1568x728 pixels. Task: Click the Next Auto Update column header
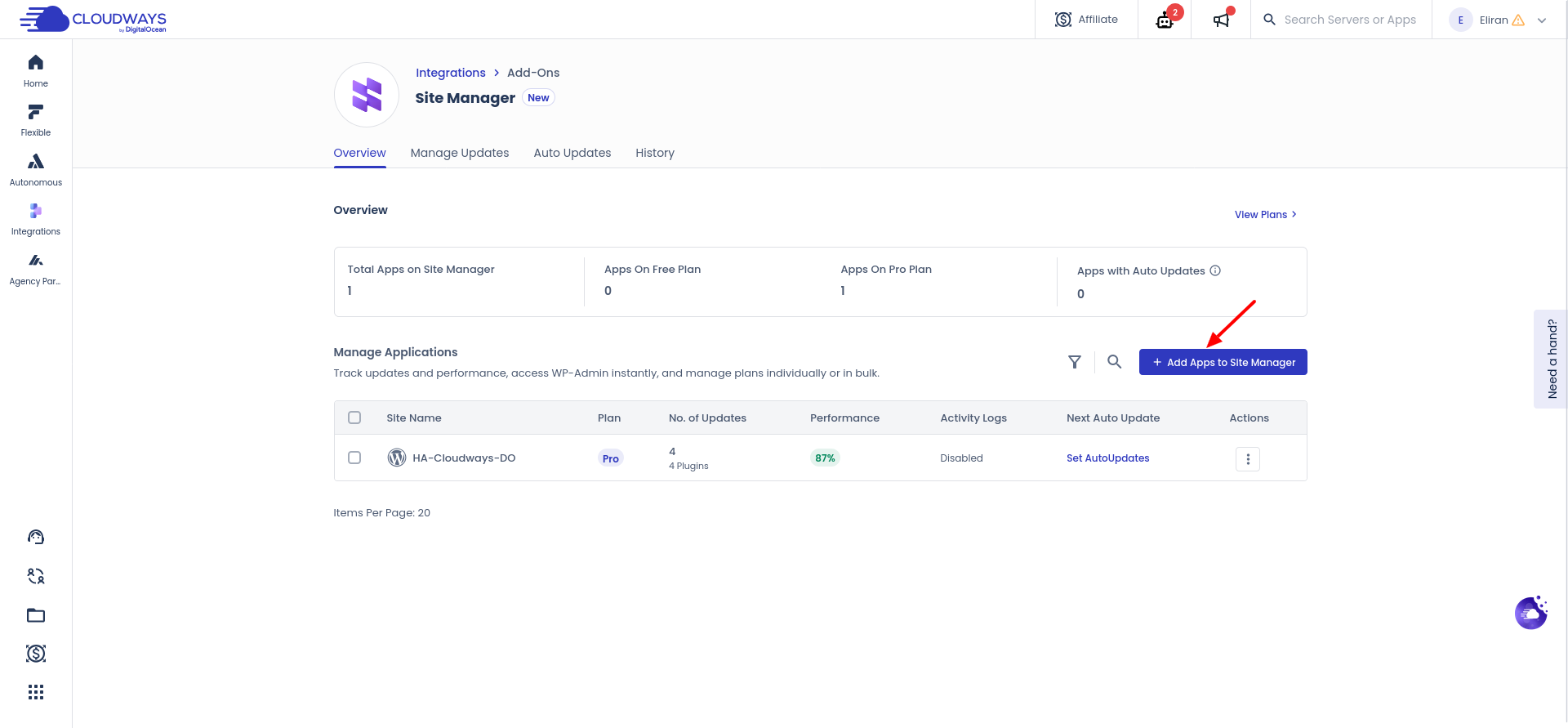(1113, 418)
